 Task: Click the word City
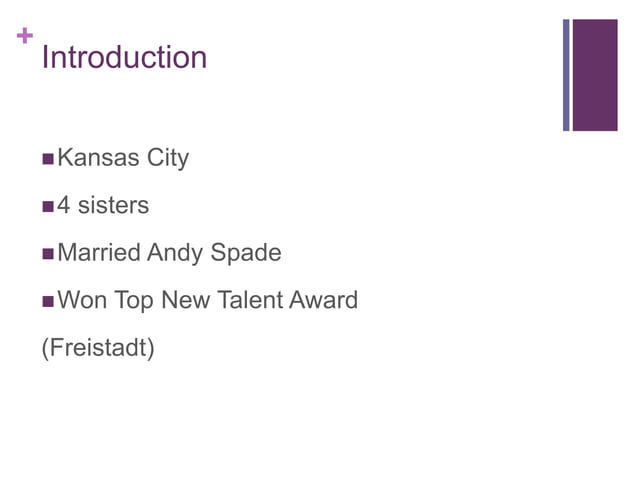pyautogui.click(x=168, y=158)
